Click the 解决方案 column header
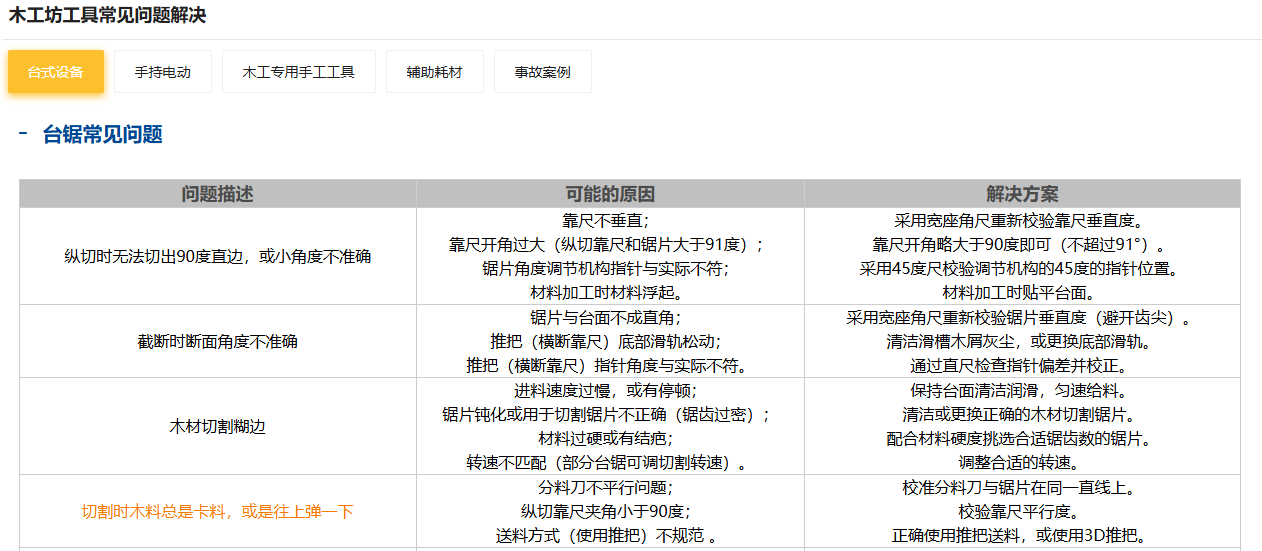Viewport: 1262px width, 551px height. (1021, 194)
